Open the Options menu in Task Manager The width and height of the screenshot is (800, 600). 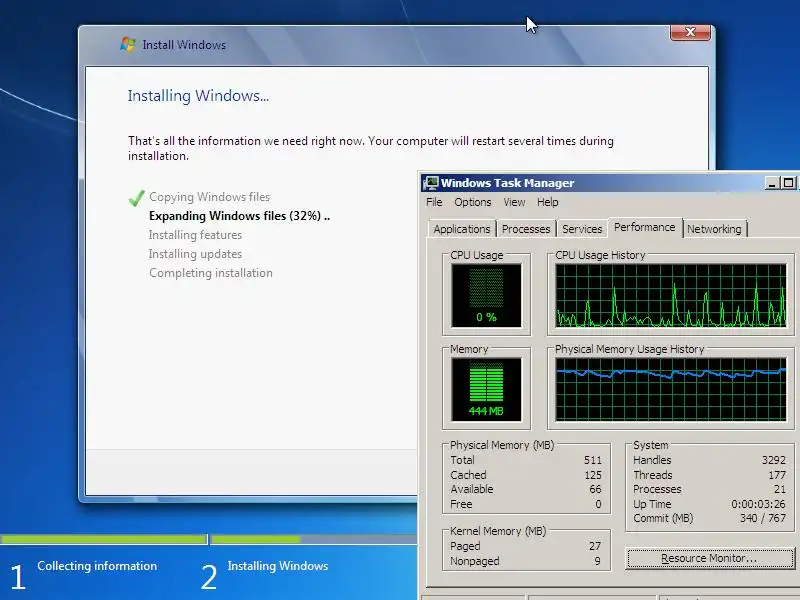point(472,202)
